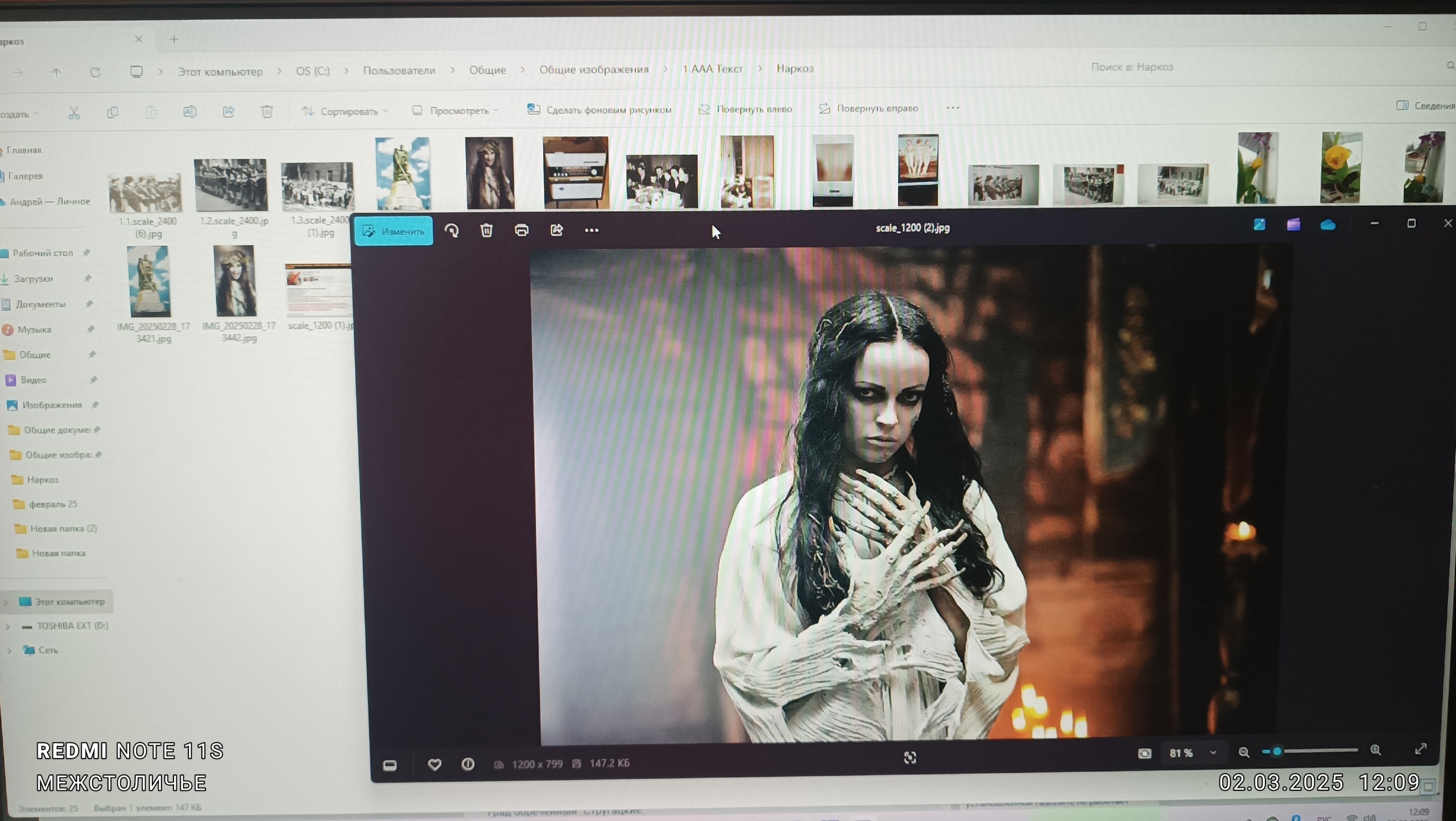
Task: Click the Изменить edit button
Action: click(x=394, y=231)
